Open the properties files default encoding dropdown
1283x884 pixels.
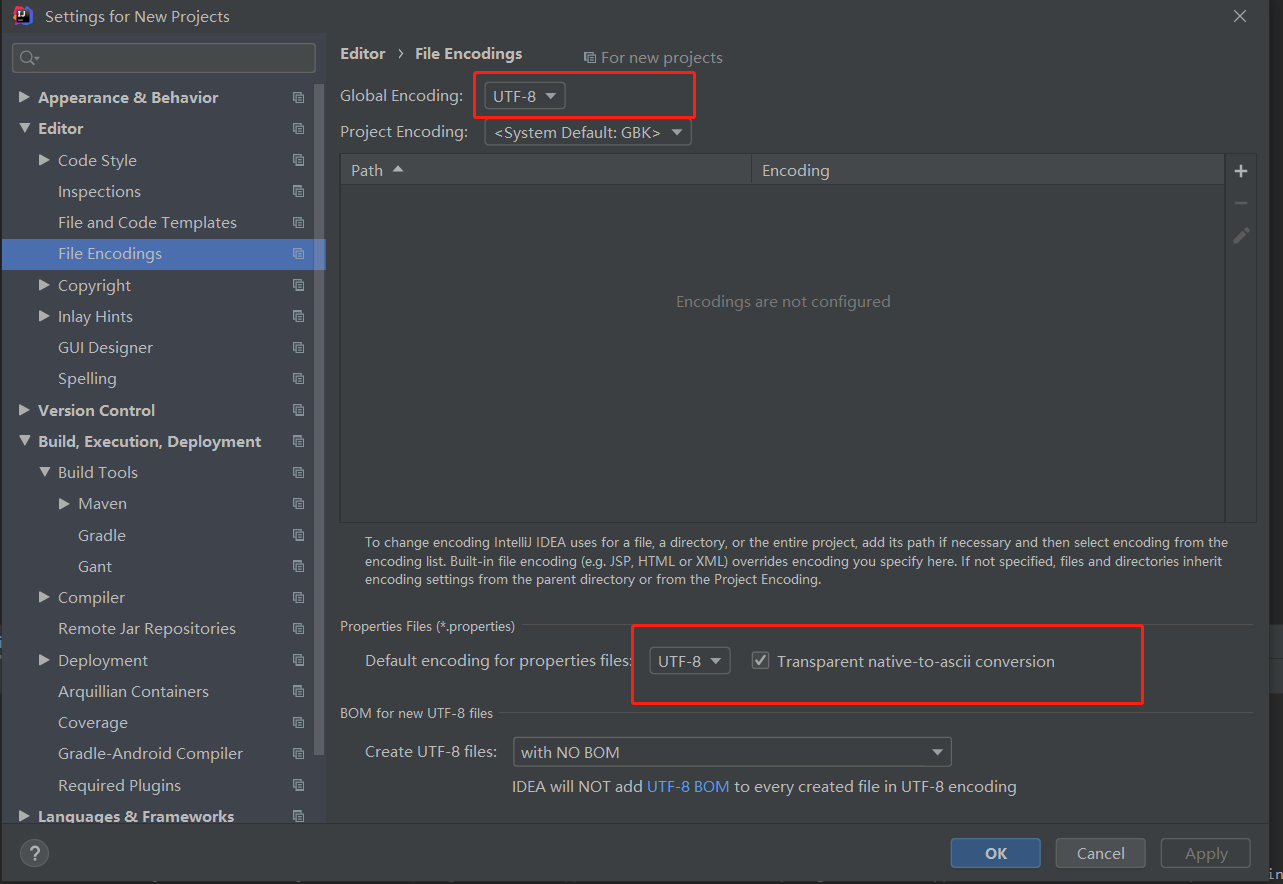[689, 661]
